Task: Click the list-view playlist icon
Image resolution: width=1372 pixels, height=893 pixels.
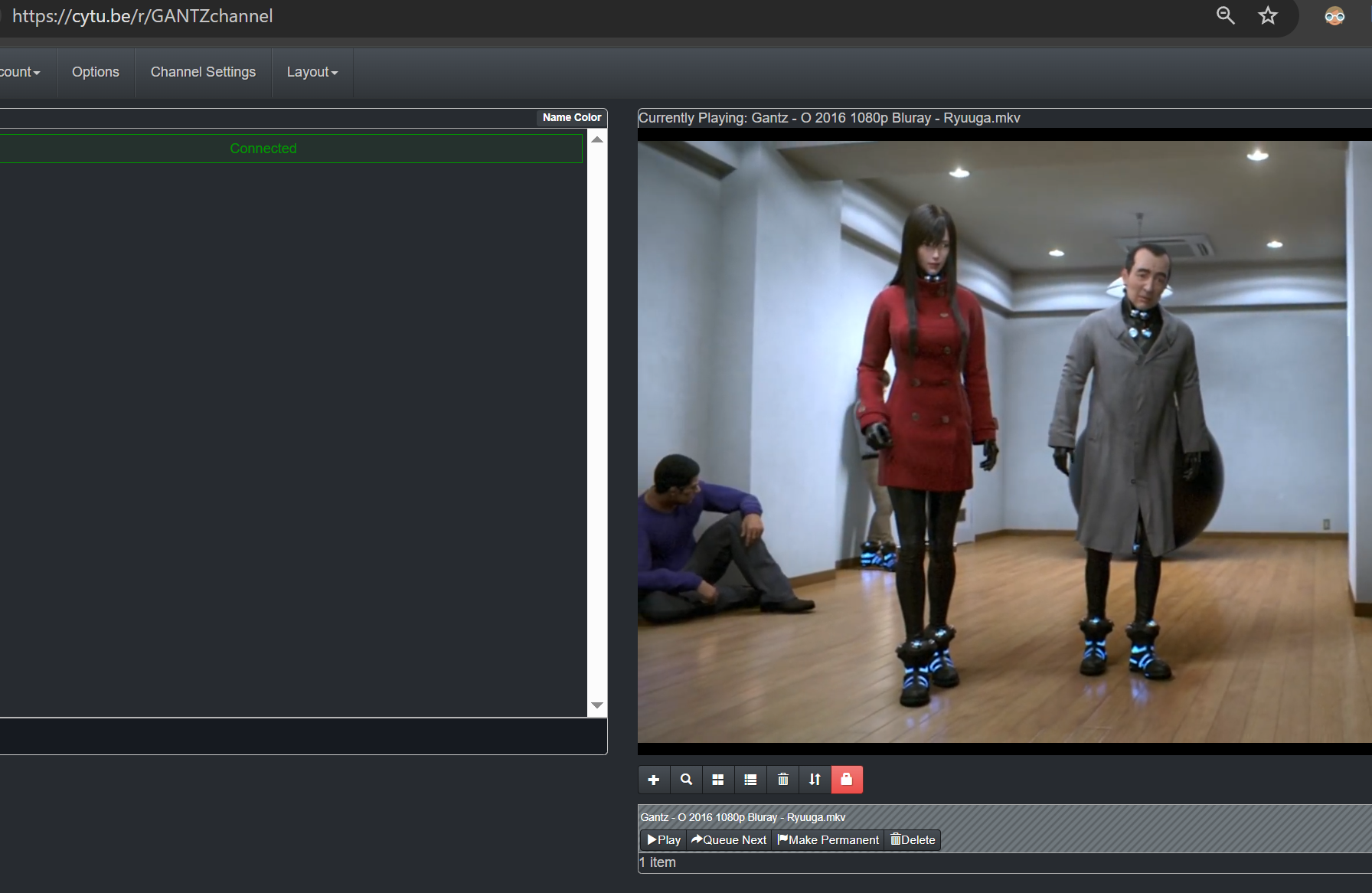Action: pyautogui.click(x=750, y=780)
